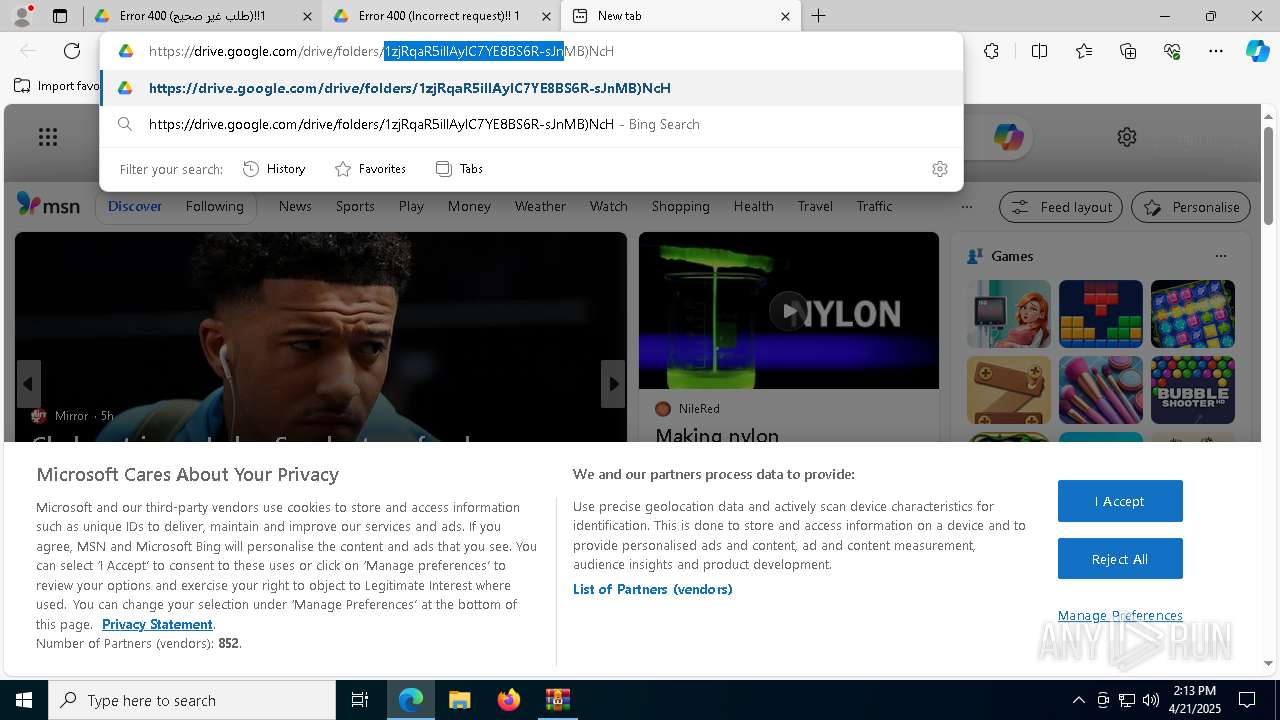Viewport: 1280px width, 720px height.
Task: Filter suggestions by Tabs
Action: (x=460, y=169)
